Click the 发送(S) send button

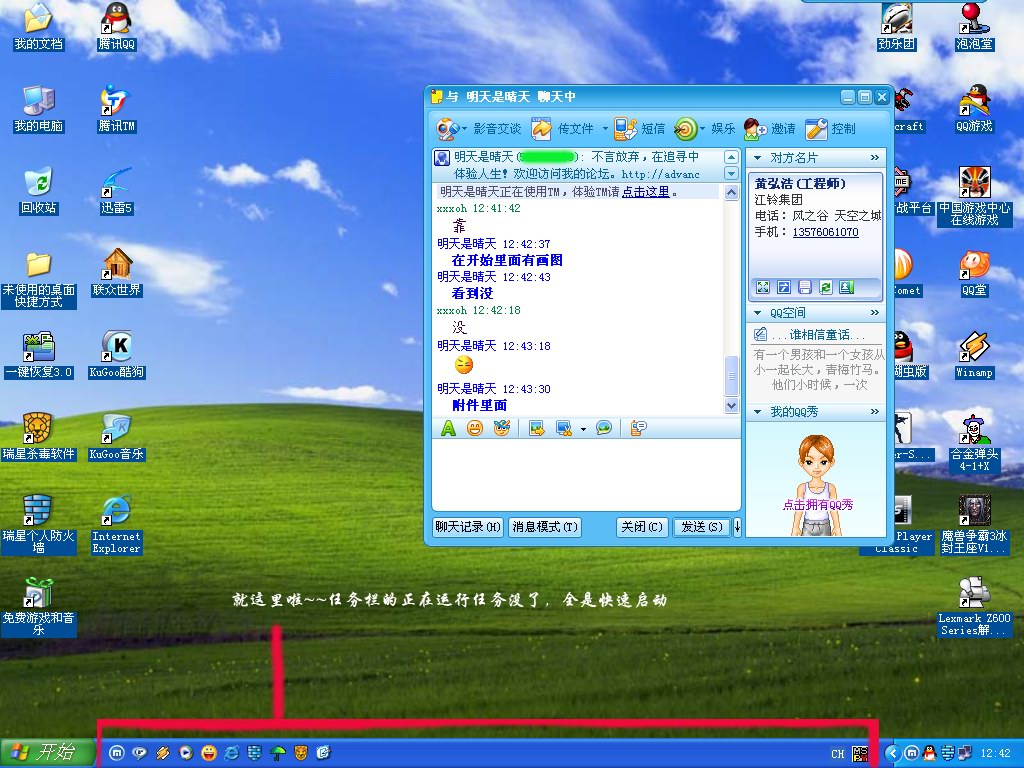point(701,527)
